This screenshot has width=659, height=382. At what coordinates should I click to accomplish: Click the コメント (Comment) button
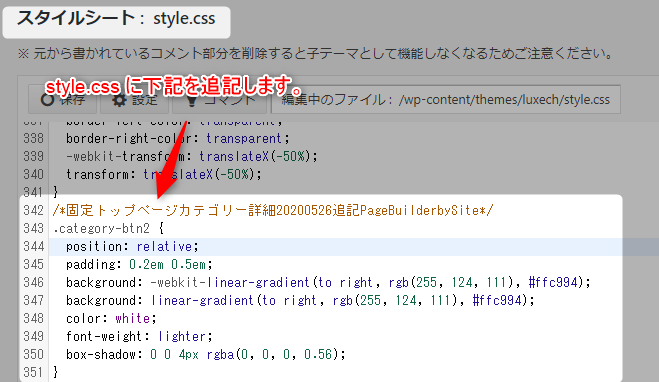coord(219,100)
